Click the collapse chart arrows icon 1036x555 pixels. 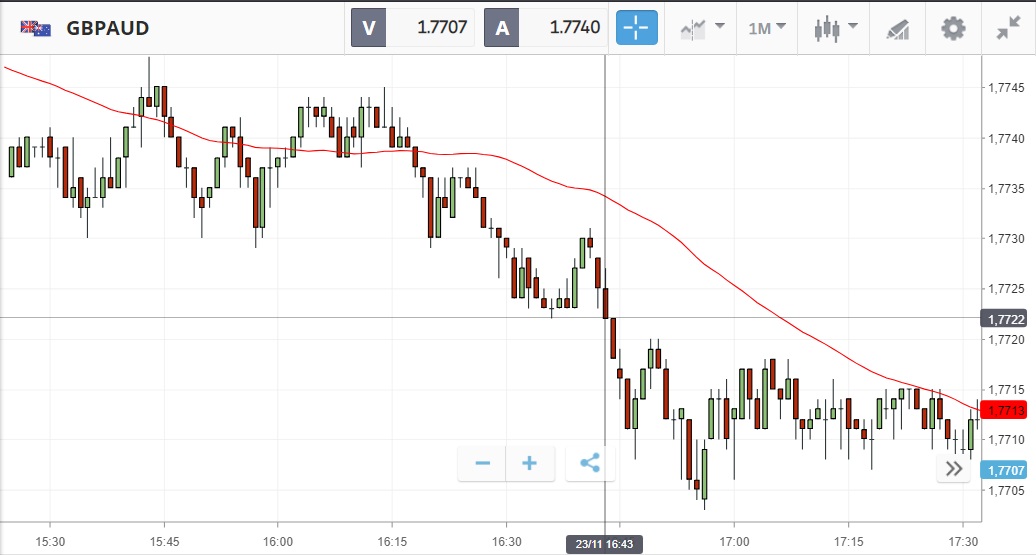click(x=1008, y=28)
